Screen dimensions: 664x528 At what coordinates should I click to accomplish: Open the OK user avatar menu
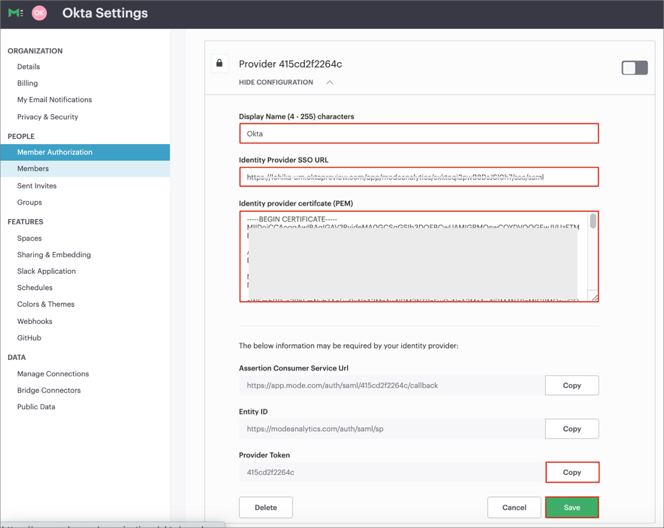pos(40,13)
